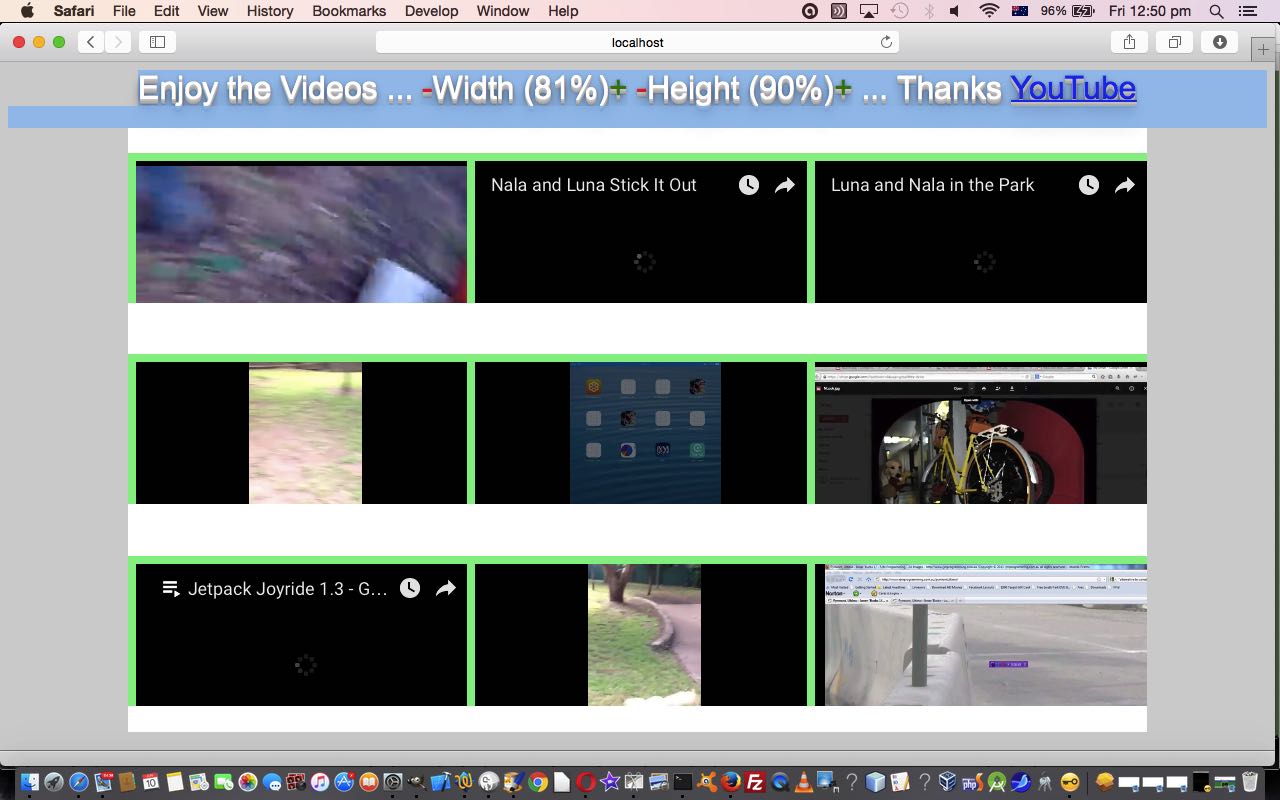The width and height of the screenshot is (1280, 800).
Task: Open Photos from the Dock
Action: (x=247, y=782)
